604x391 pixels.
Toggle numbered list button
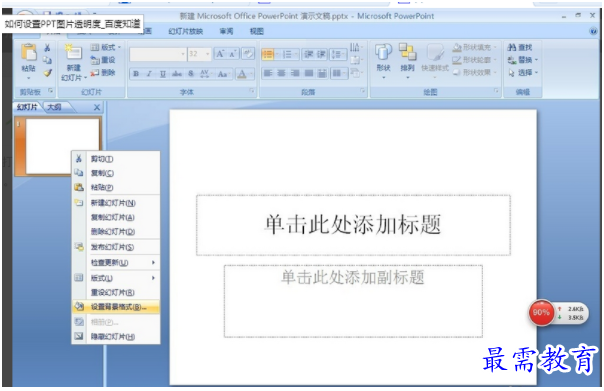point(288,54)
